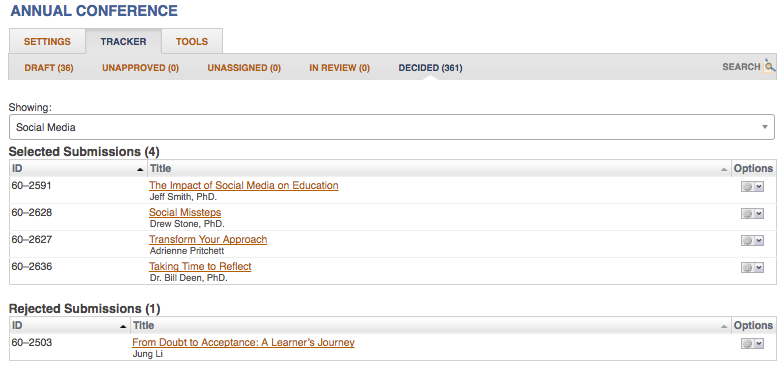This screenshot has height=366, width=781.
Task: Show In Review (0) submissions
Action: pos(339,68)
